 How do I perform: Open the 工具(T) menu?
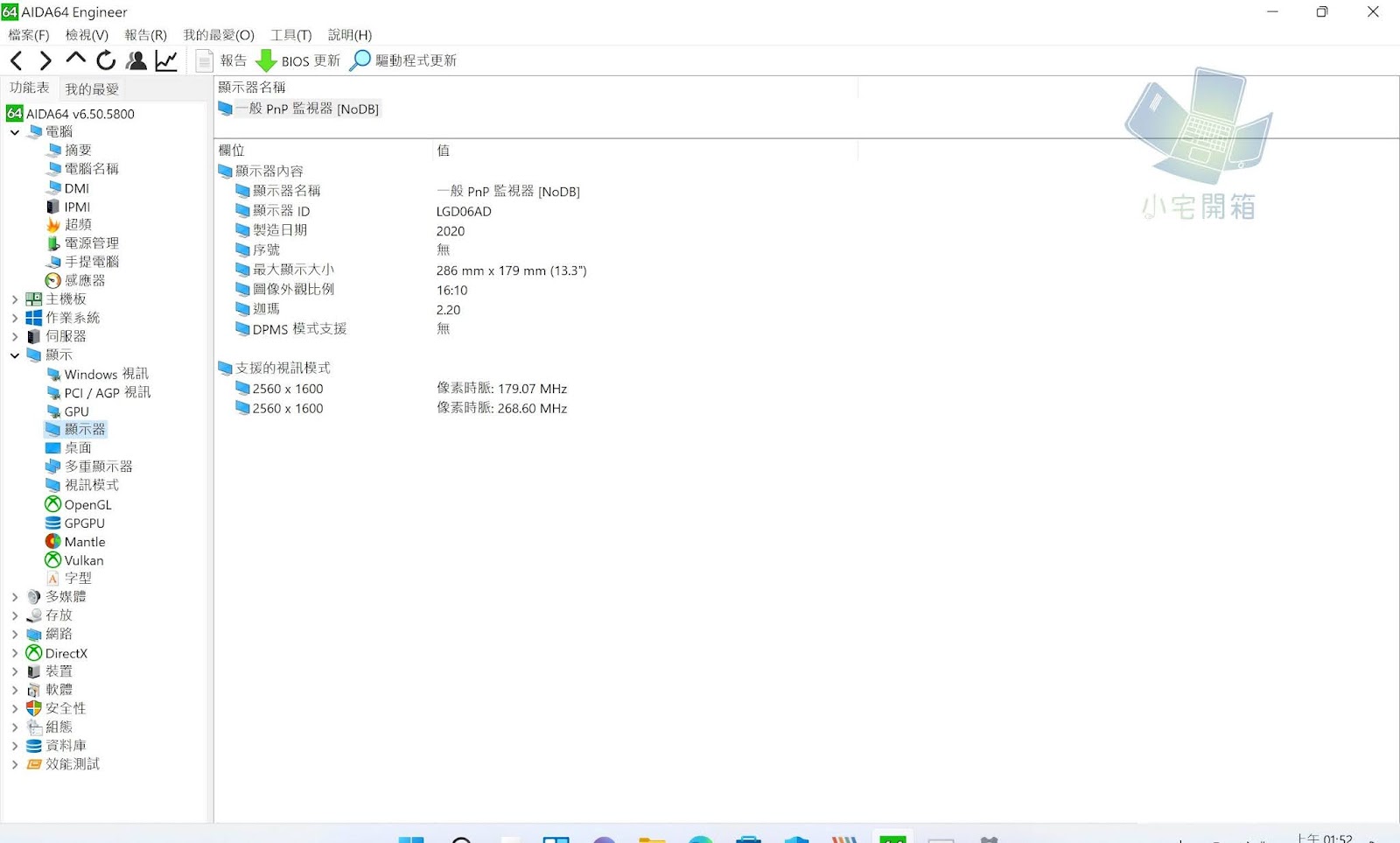[291, 35]
